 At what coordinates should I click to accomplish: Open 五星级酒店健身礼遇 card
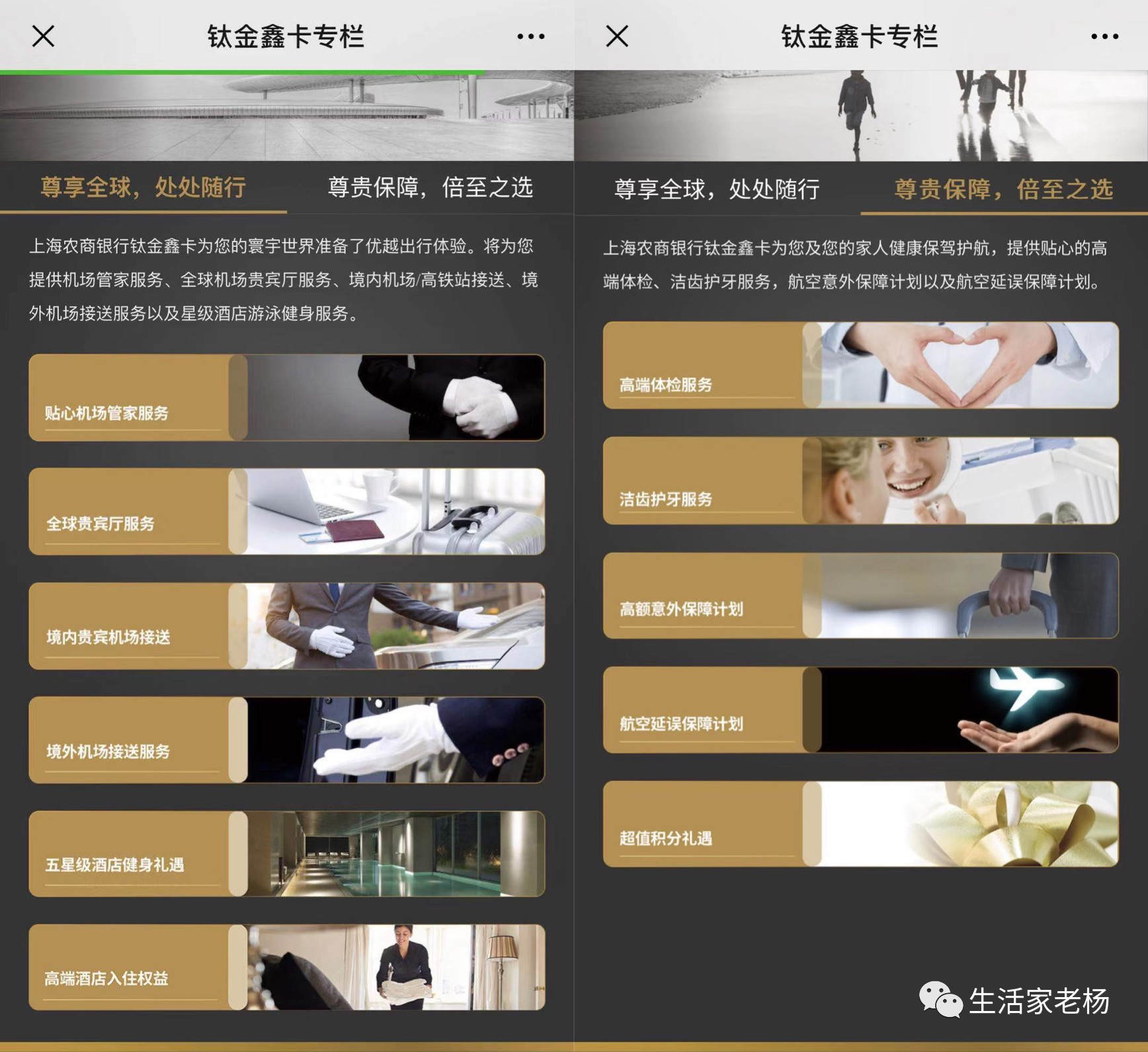point(287,854)
